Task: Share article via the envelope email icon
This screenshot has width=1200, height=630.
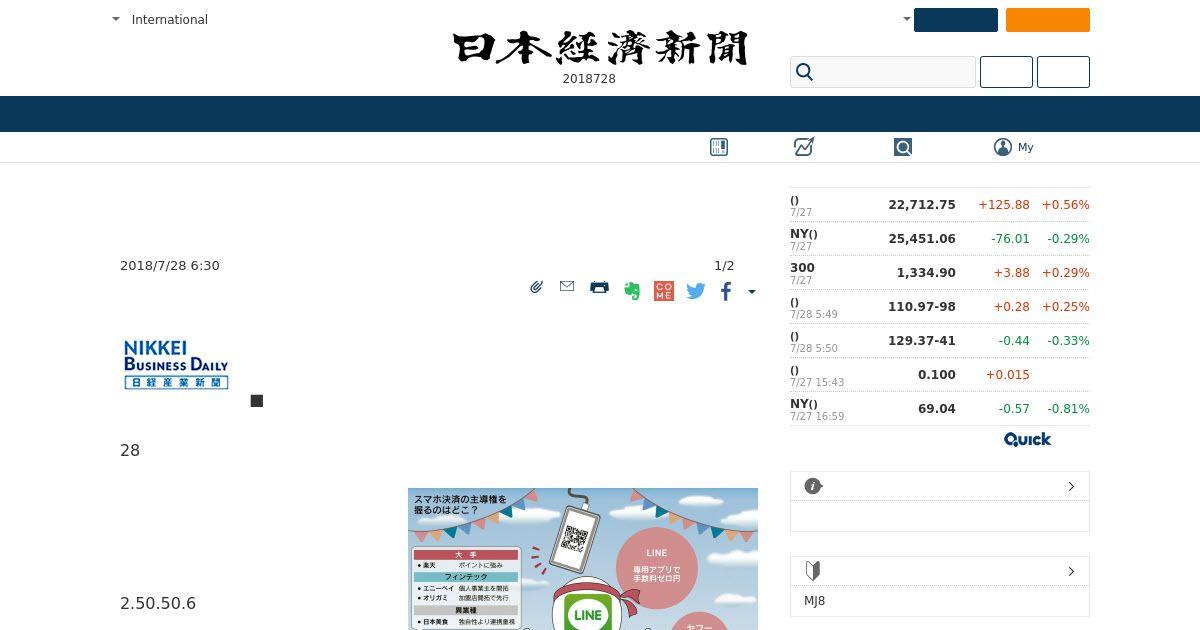Action: point(567,286)
